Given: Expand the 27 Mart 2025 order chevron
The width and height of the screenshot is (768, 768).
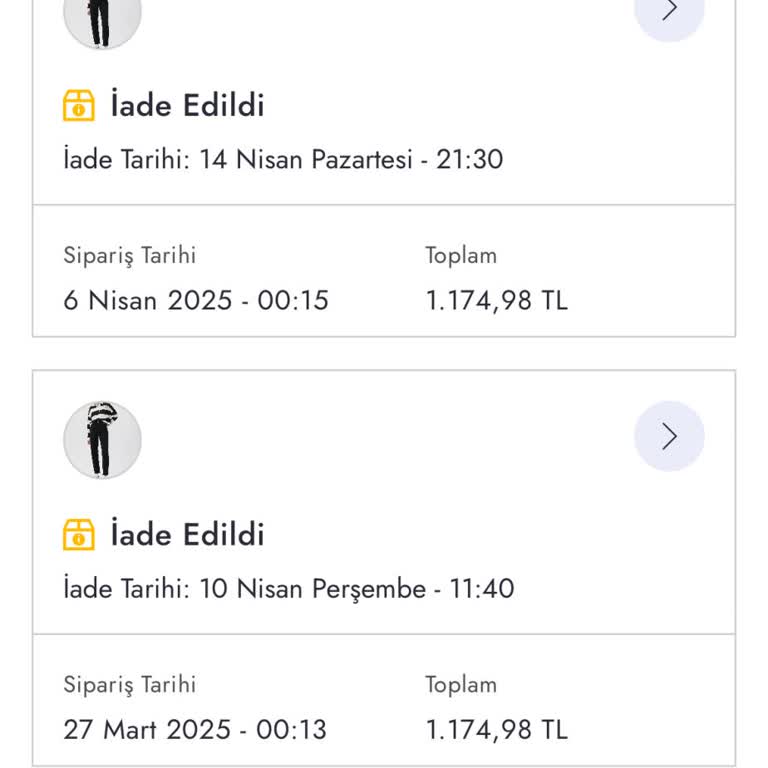Looking at the screenshot, I should [x=669, y=437].
